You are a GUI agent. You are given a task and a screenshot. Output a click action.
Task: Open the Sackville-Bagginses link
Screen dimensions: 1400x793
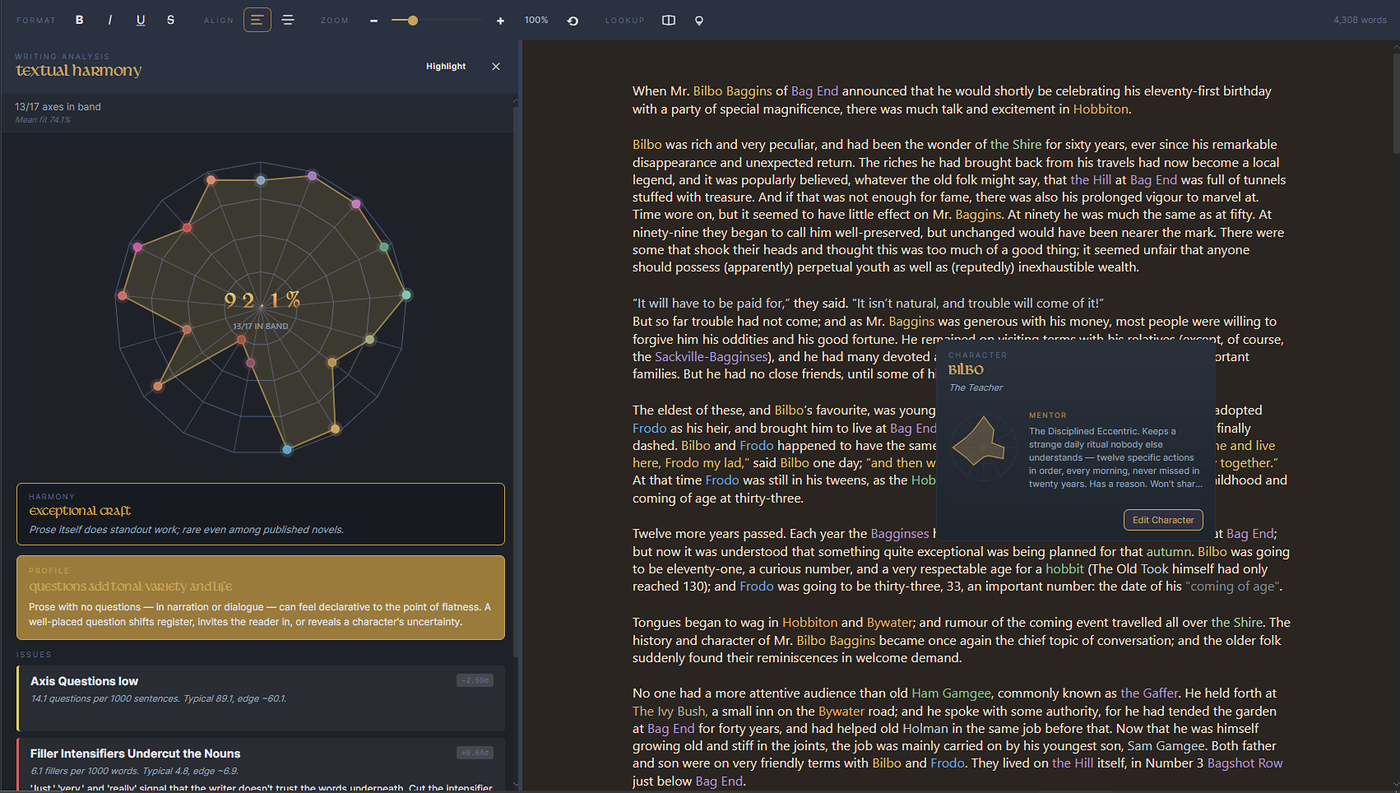[x=711, y=357]
